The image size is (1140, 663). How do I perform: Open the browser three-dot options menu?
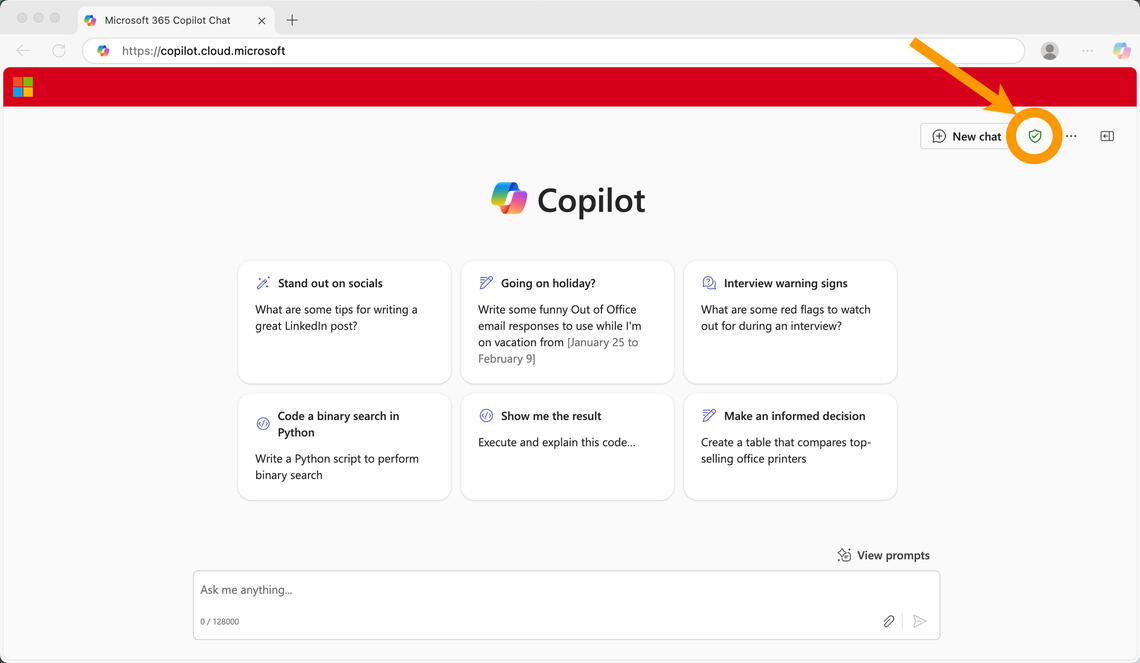point(1086,50)
